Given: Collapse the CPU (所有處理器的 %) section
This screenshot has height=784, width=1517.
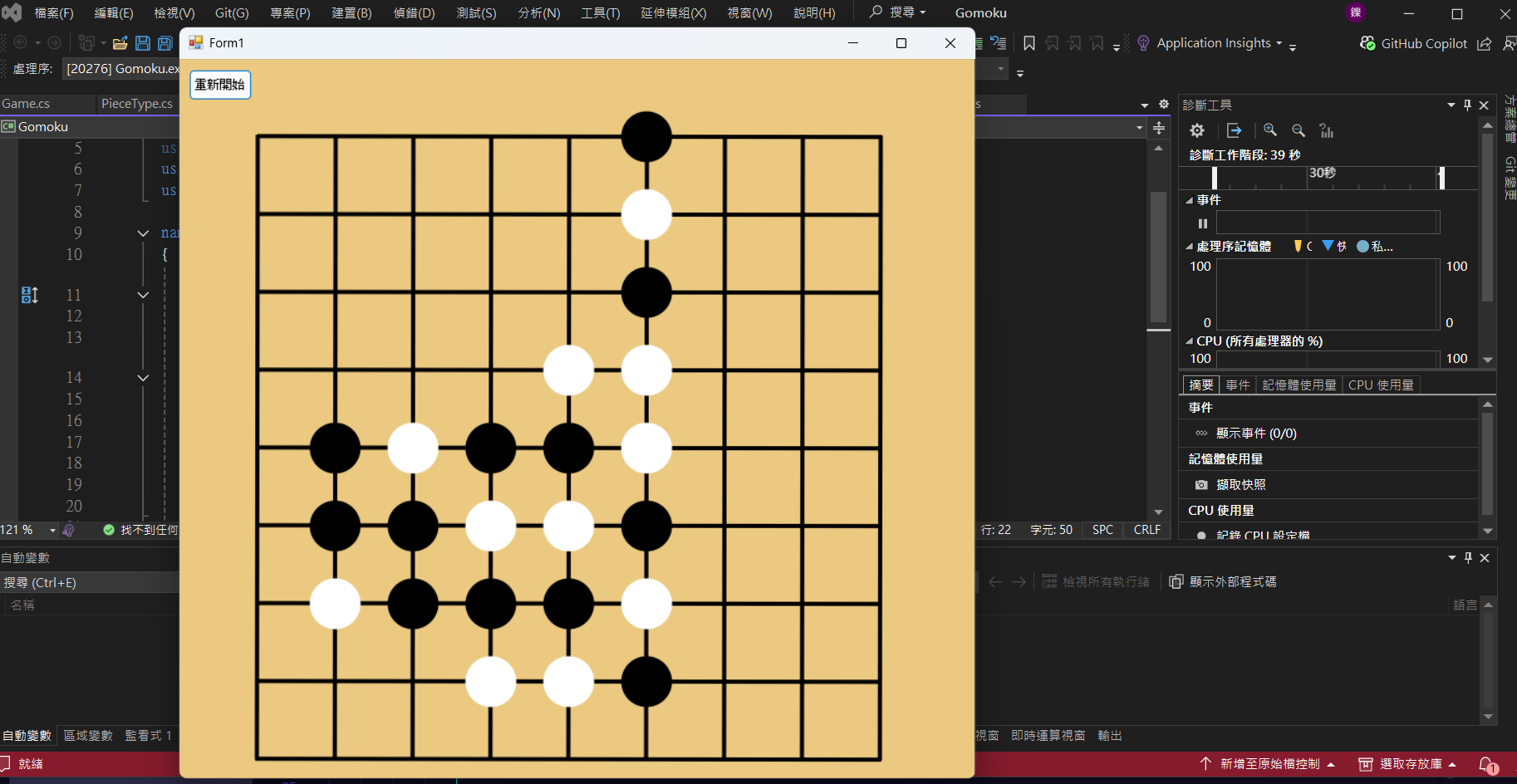Looking at the screenshot, I should pyautogui.click(x=1188, y=341).
